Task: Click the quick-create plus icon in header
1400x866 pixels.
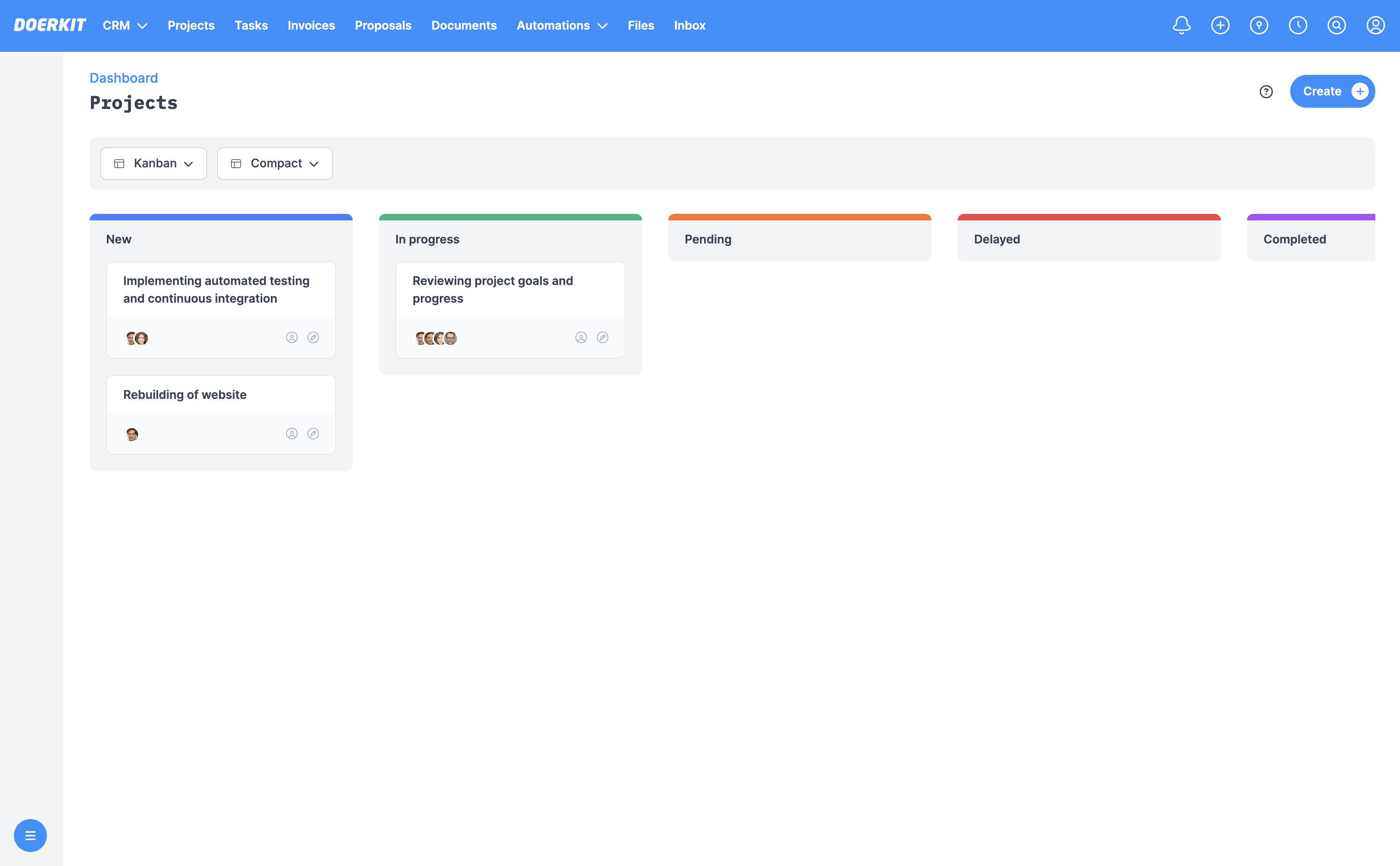Action: 1220,25
